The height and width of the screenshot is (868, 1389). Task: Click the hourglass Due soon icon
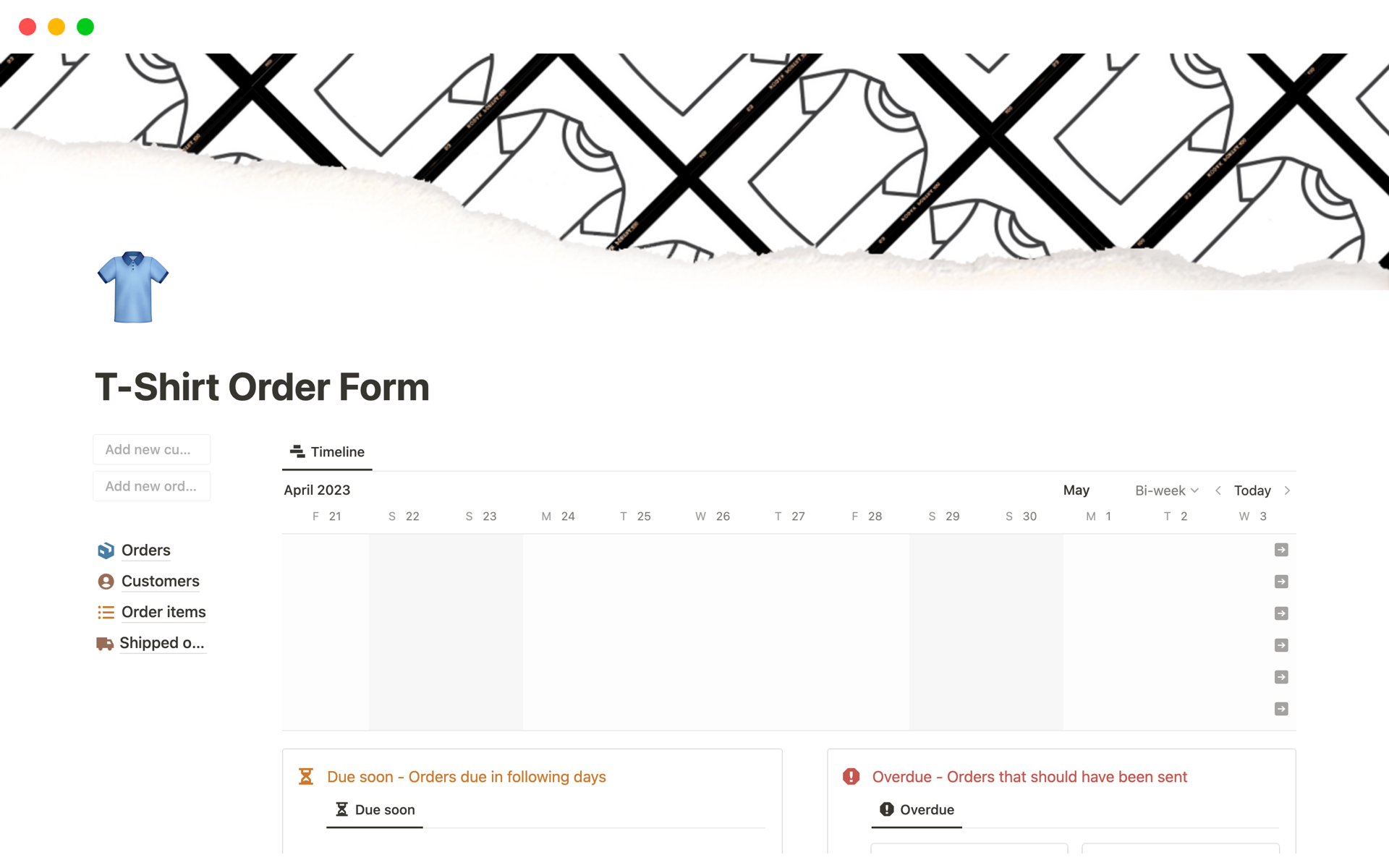(x=339, y=809)
